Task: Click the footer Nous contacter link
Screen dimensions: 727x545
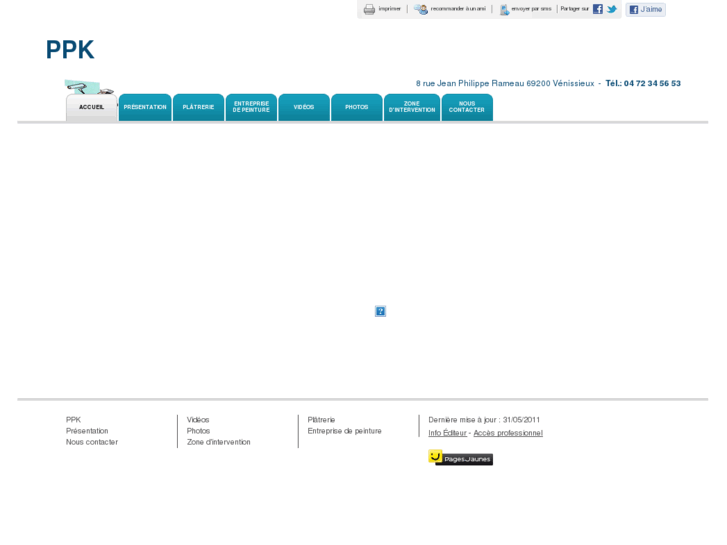Action: [x=92, y=442]
